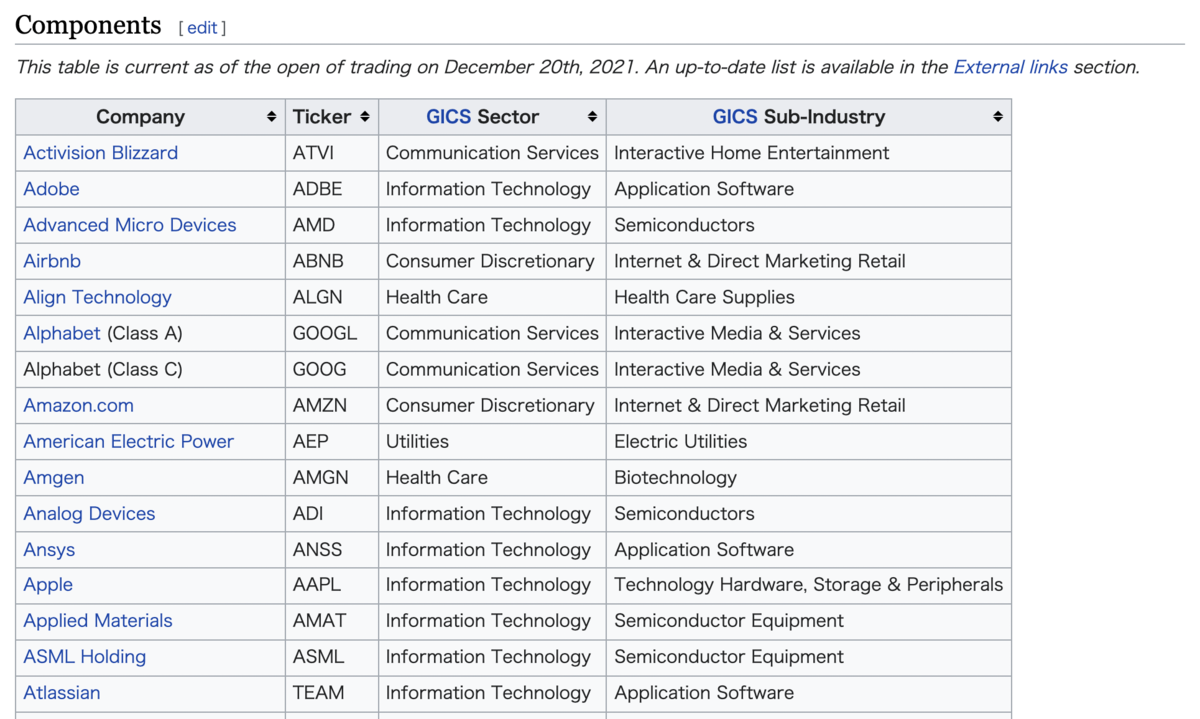This screenshot has height=719, width=1200.
Task: Select Interactive Media & Services cell in GOOGL row
Action: tap(809, 333)
